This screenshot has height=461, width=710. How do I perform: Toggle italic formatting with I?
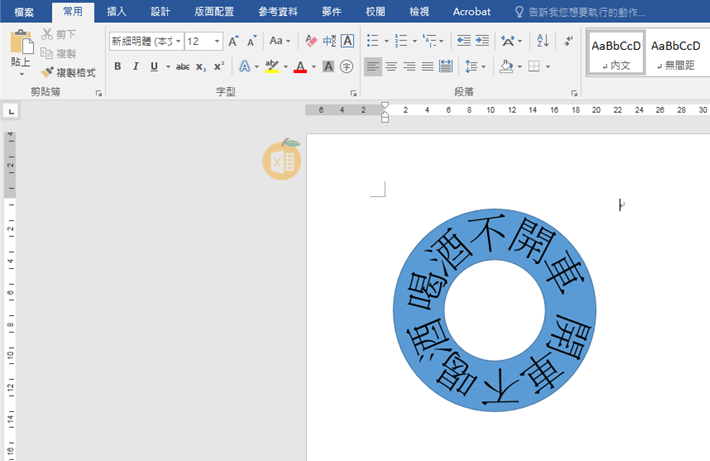136,67
